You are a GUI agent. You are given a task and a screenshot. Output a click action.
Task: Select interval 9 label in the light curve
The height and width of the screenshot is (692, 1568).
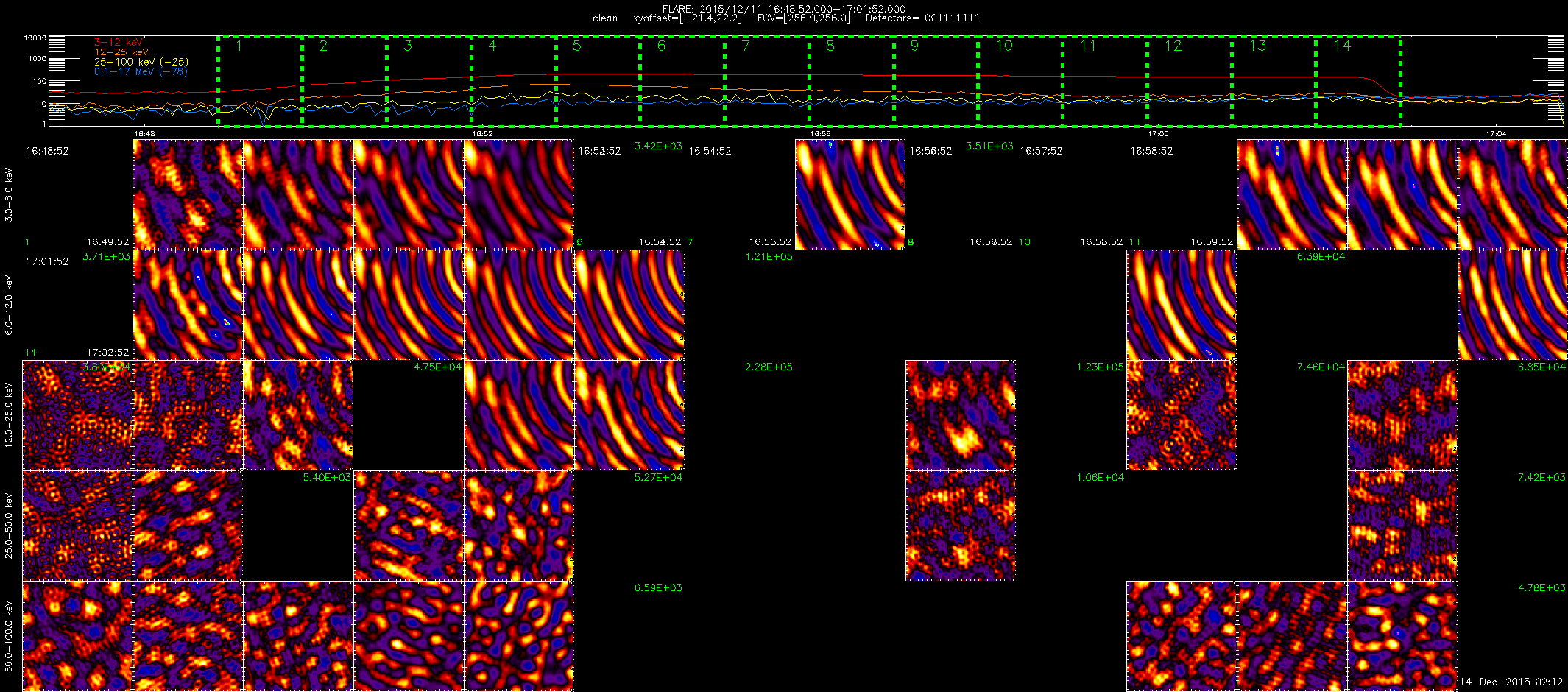coord(914,46)
